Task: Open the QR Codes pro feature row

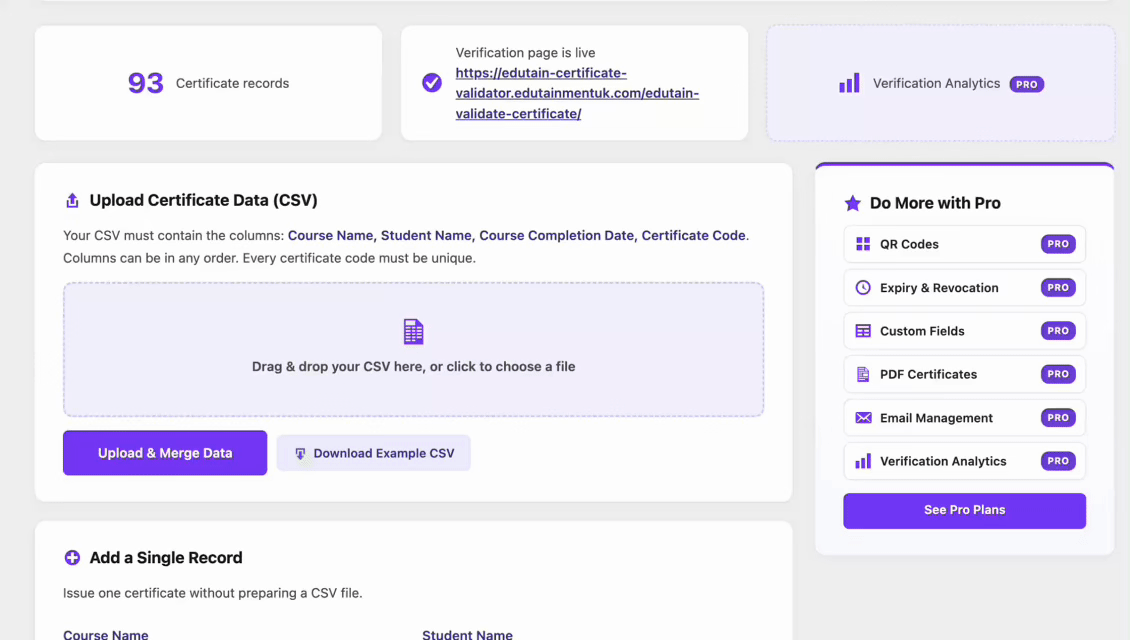Action: [964, 244]
